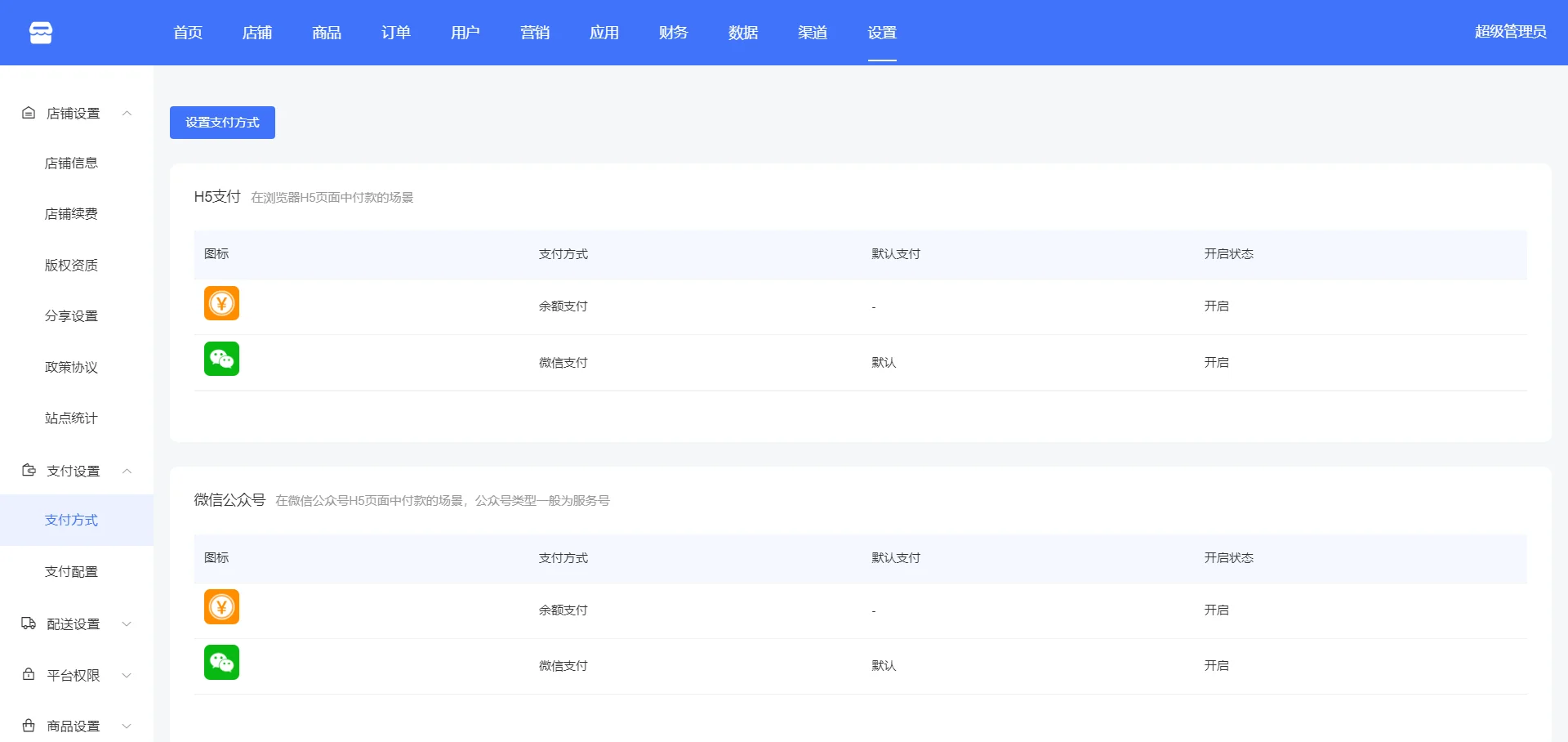1568x742 pixels.
Task: Expand the 配送设置 section chevron
Action: [127, 624]
